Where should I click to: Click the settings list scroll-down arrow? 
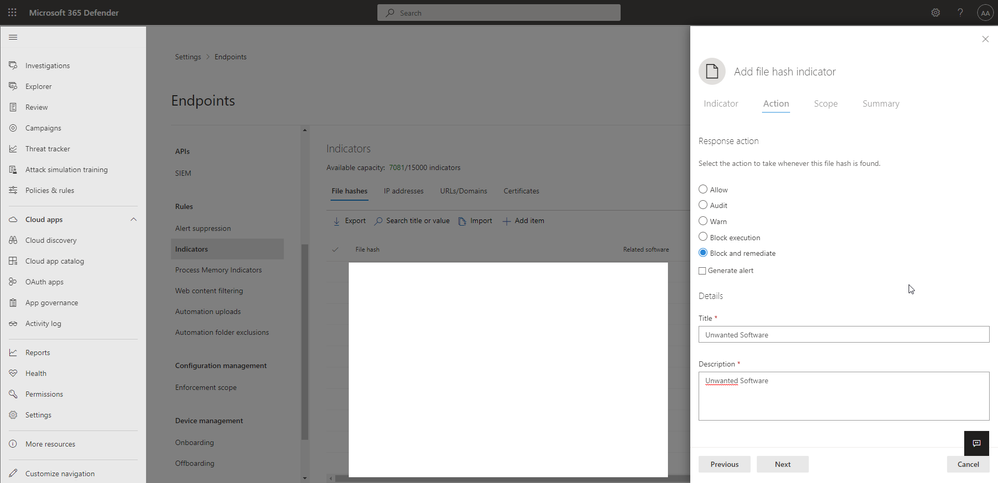tap(304, 478)
